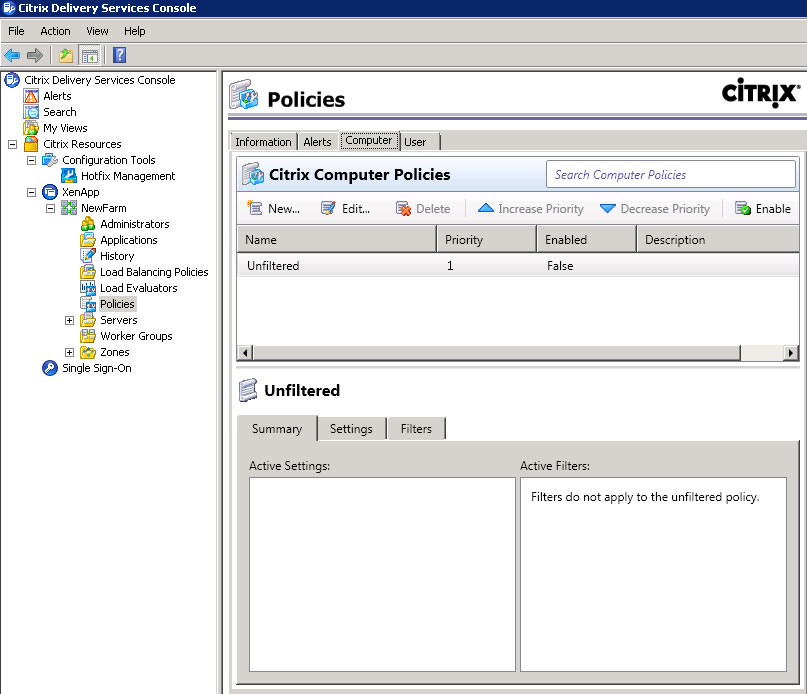Viewport: 807px width, 694px height.
Task: Click the scroll left arrow in policy list
Action: [245, 353]
